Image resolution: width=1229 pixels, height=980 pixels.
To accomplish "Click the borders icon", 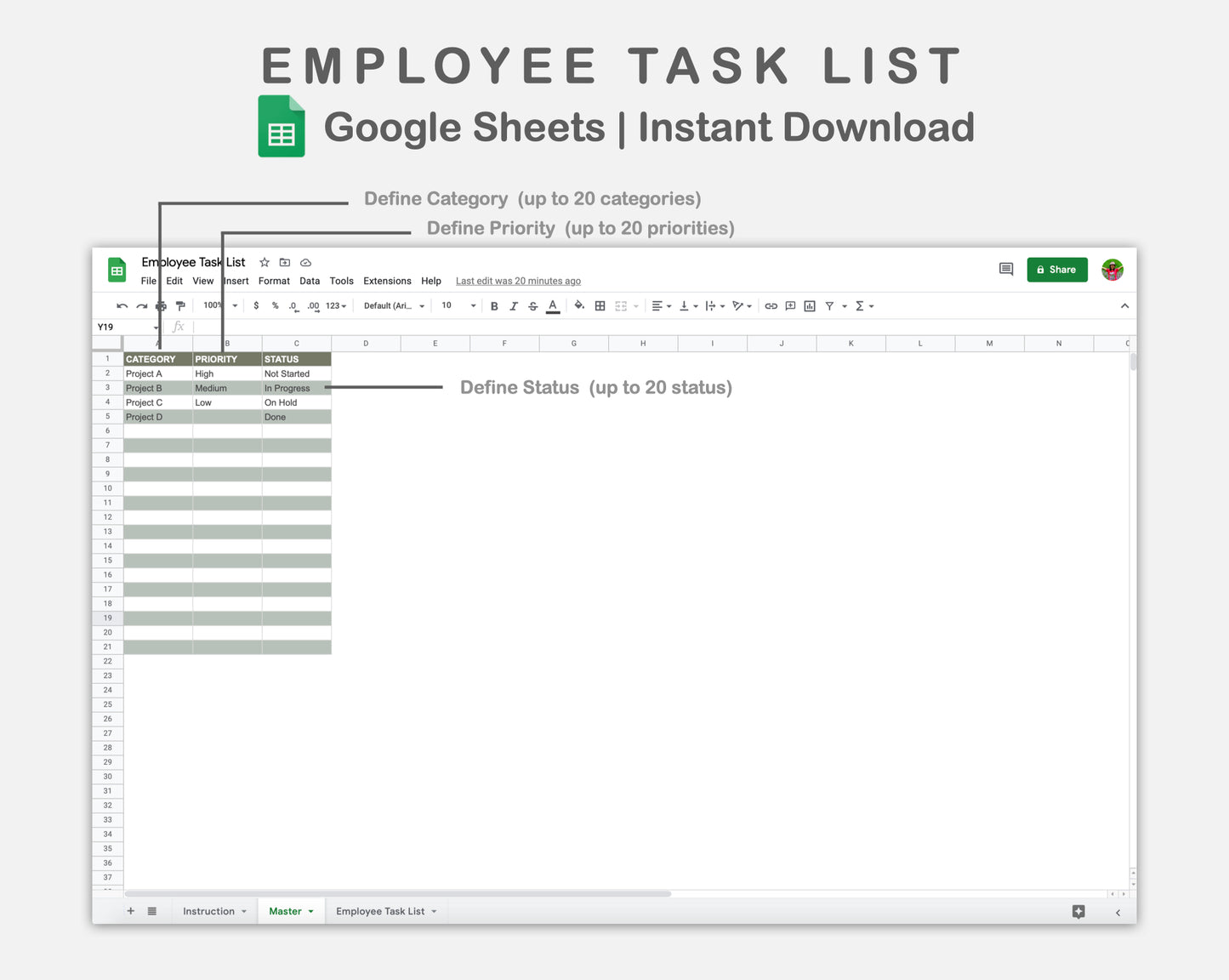I will coord(600,305).
